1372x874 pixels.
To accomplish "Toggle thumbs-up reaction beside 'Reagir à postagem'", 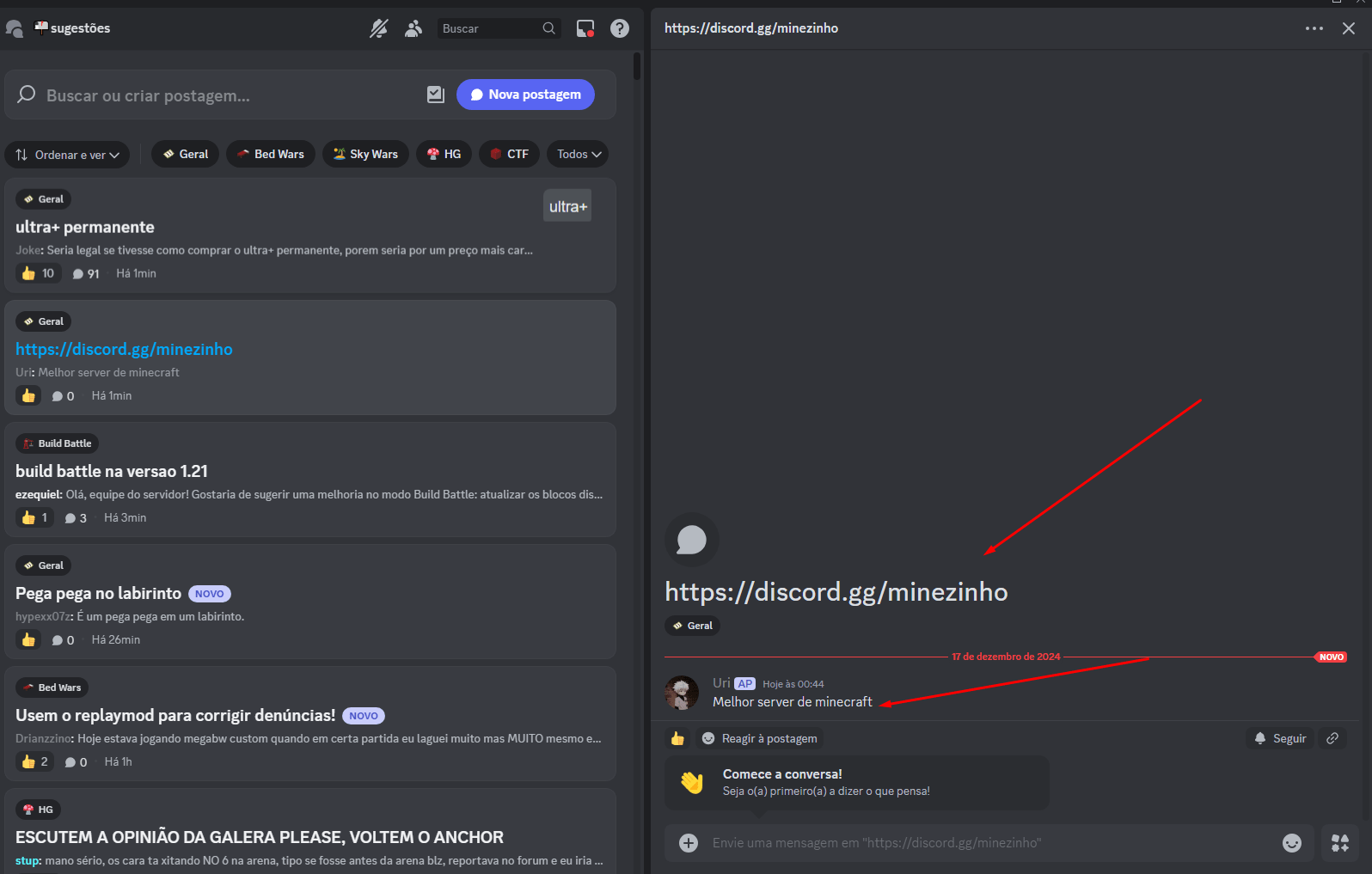I will click(677, 738).
